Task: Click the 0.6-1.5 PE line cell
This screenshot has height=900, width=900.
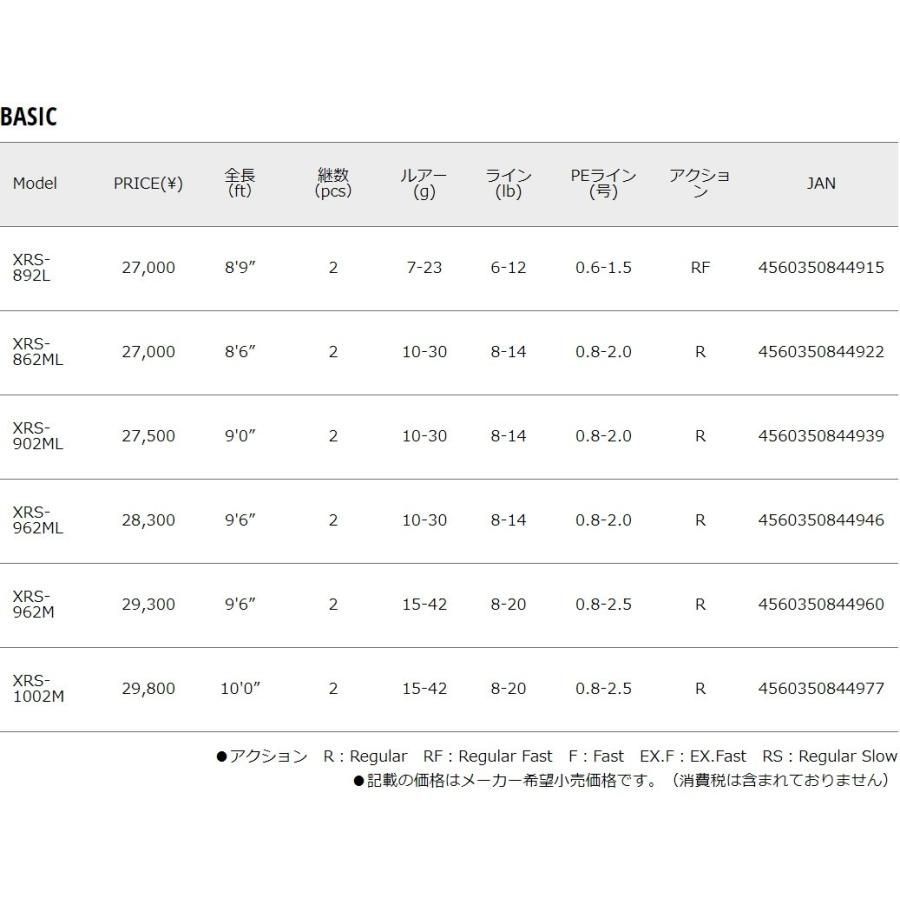Action: pyautogui.click(x=603, y=268)
